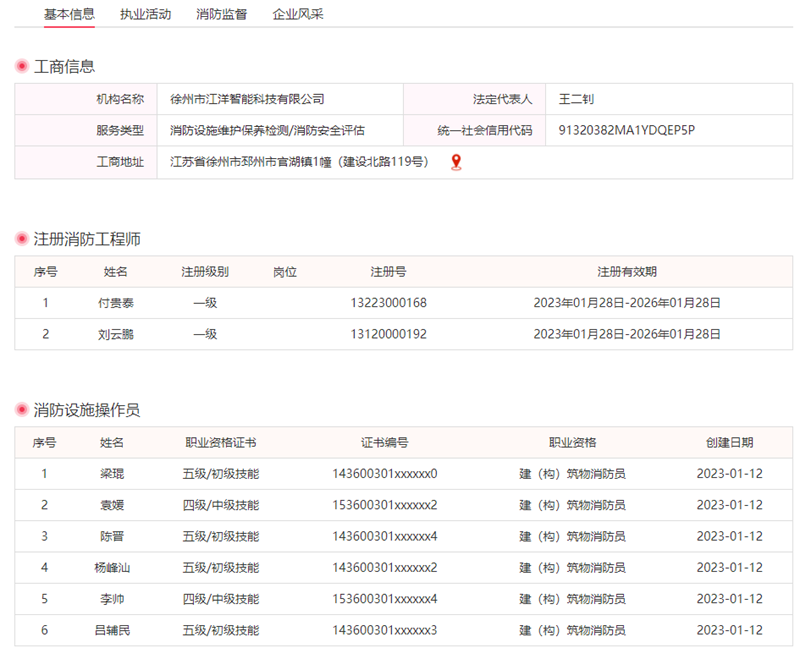The width and height of the screenshot is (800, 659).
Task: Click 序号 header in the 消防设施操作员 table
Action: [44, 443]
